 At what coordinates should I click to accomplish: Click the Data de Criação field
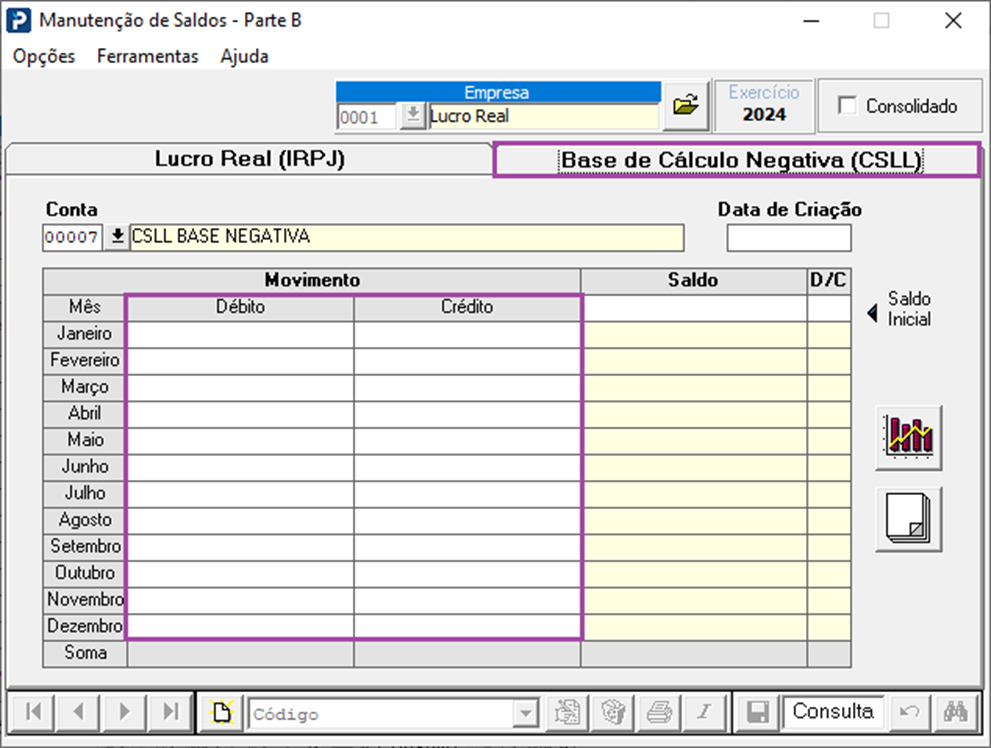[789, 238]
